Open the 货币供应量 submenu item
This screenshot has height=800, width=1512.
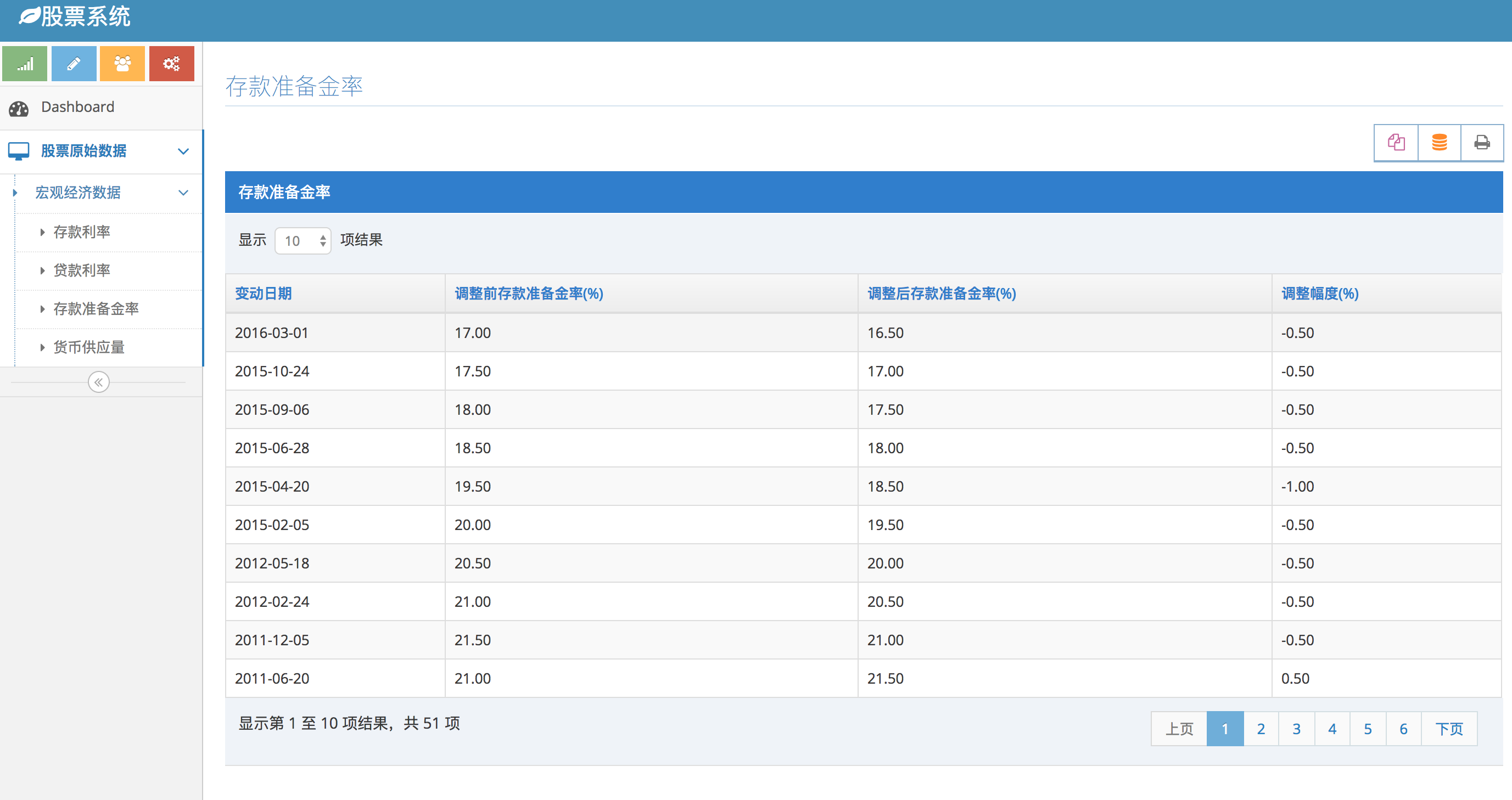pyautogui.click(x=88, y=347)
